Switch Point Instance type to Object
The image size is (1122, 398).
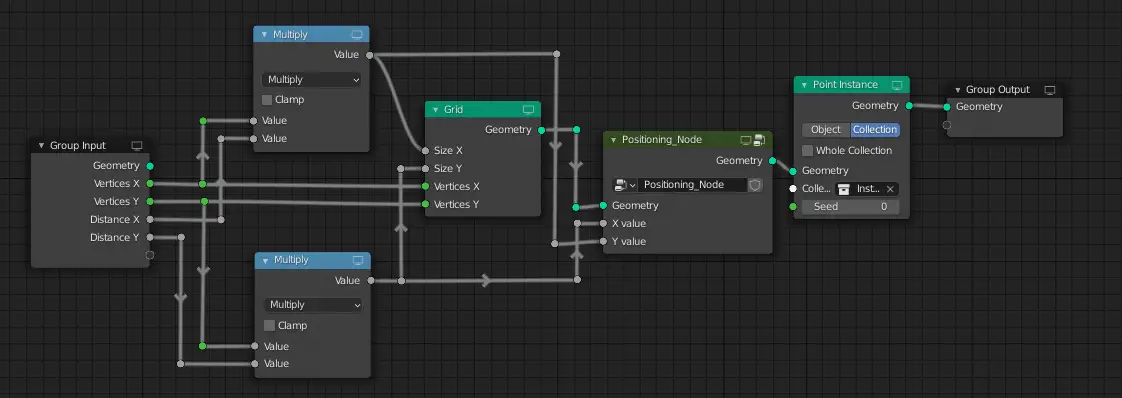pyautogui.click(x=826, y=130)
